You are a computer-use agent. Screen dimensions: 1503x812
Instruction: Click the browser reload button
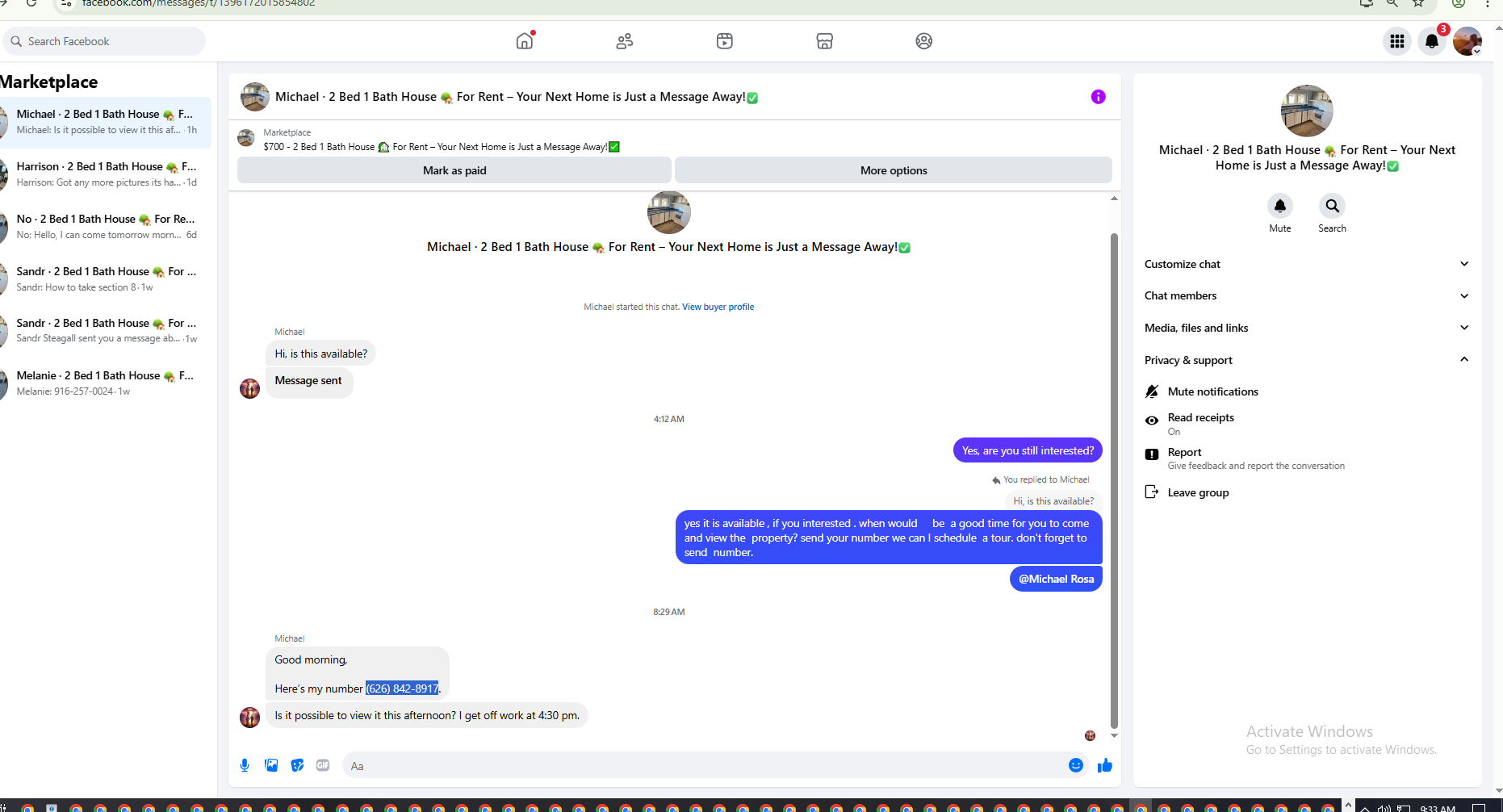click(x=31, y=3)
